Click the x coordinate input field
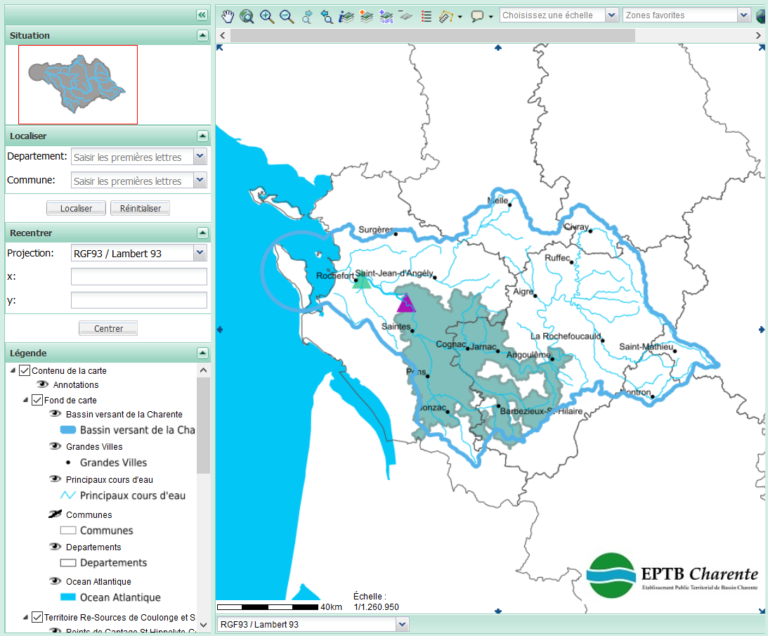The width and height of the screenshot is (768, 636). (139, 277)
